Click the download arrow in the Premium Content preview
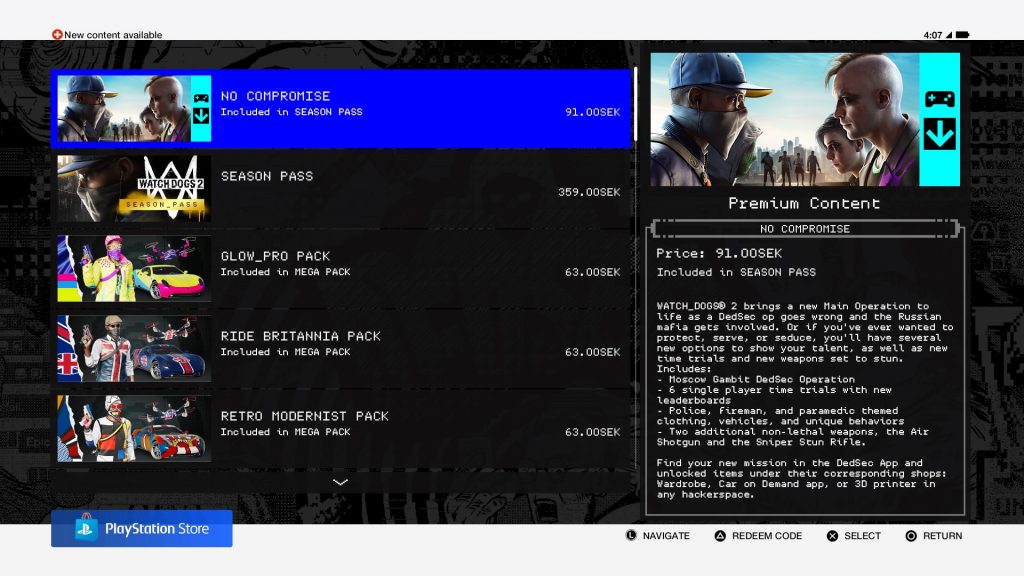1024x576 pixels. coord(940,134)
